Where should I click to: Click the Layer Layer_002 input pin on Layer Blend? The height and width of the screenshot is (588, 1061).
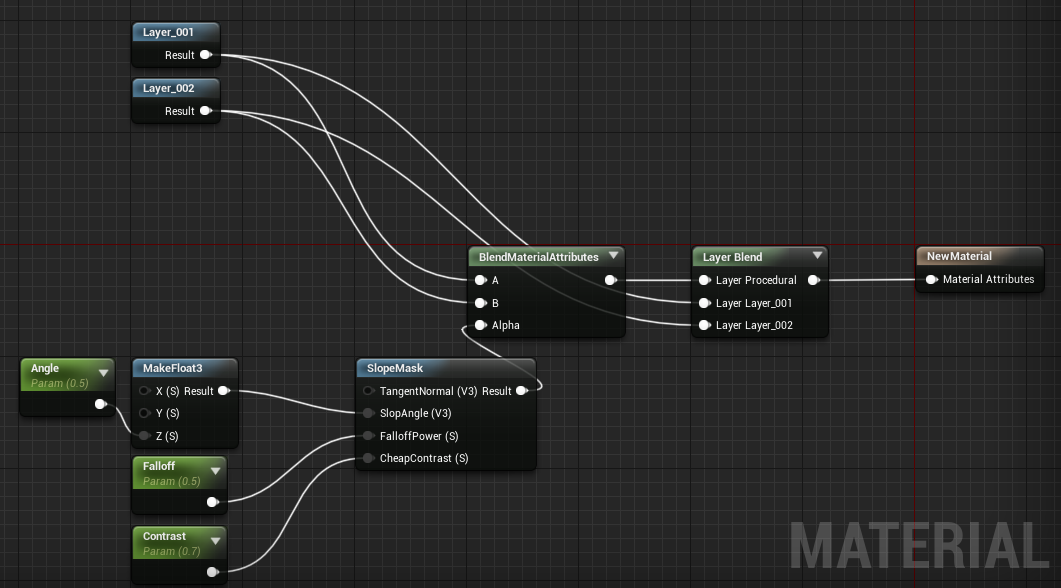click(x=706, y=325)
